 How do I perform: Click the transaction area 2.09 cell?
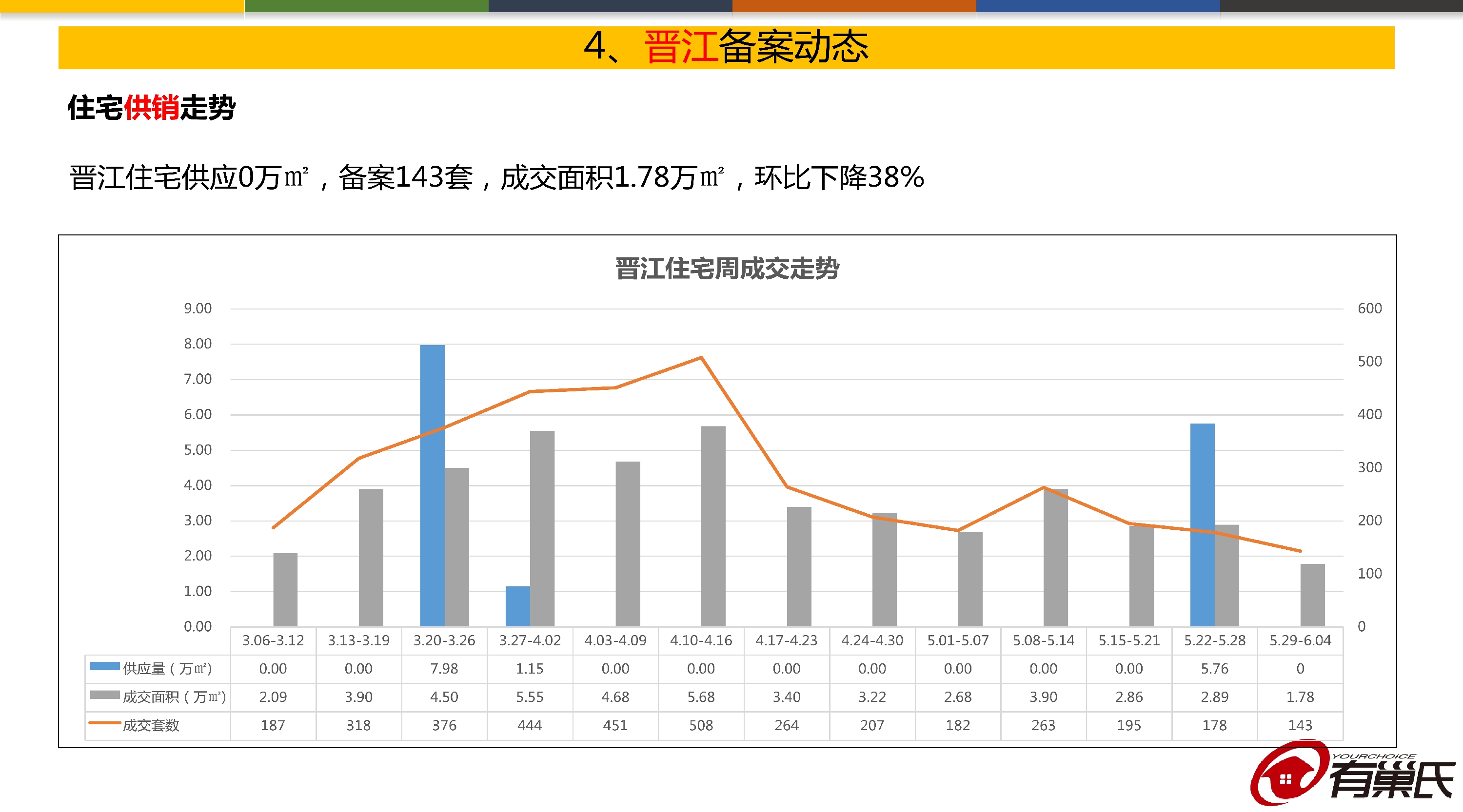(273, 697)
